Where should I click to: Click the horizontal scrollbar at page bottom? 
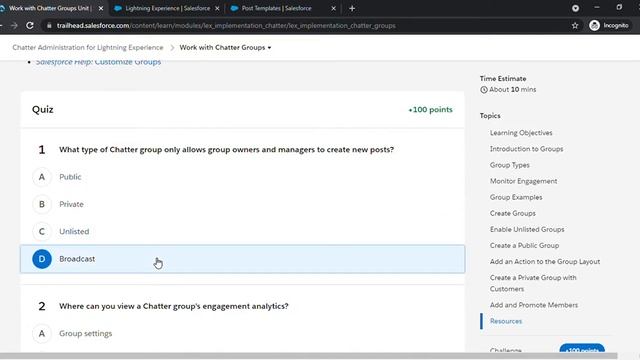pyautogui.click(x=309, y=356)
